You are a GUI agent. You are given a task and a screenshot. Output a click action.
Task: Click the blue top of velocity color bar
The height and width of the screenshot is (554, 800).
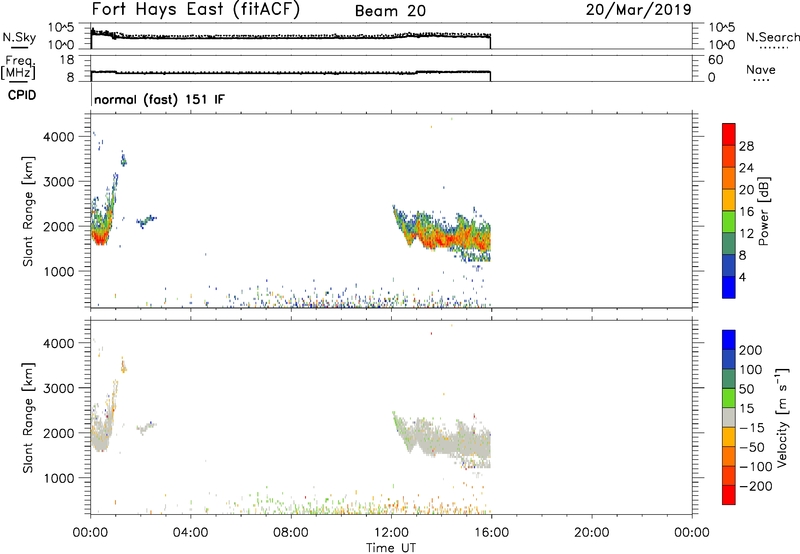point(729,340)
